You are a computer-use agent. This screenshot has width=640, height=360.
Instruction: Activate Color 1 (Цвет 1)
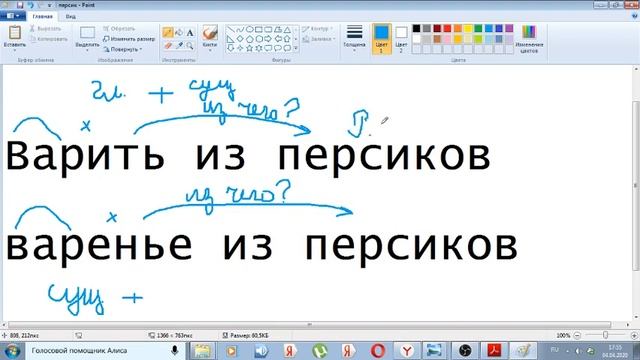(x=381, y=39)
